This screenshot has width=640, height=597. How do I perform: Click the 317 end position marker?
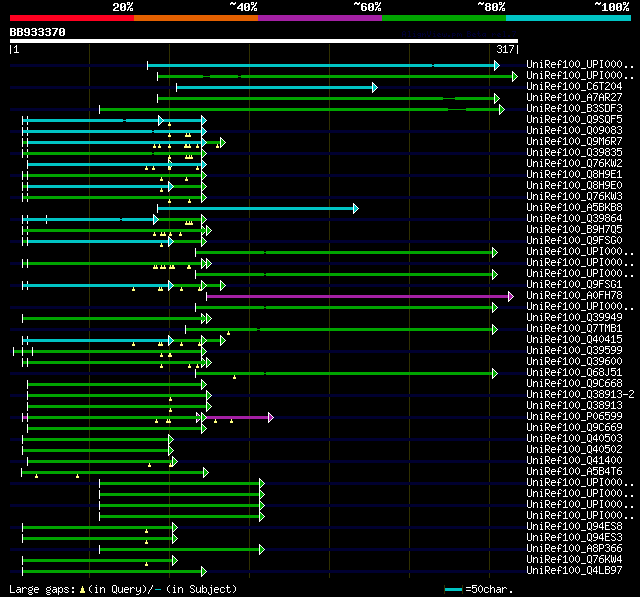(505, 49)
